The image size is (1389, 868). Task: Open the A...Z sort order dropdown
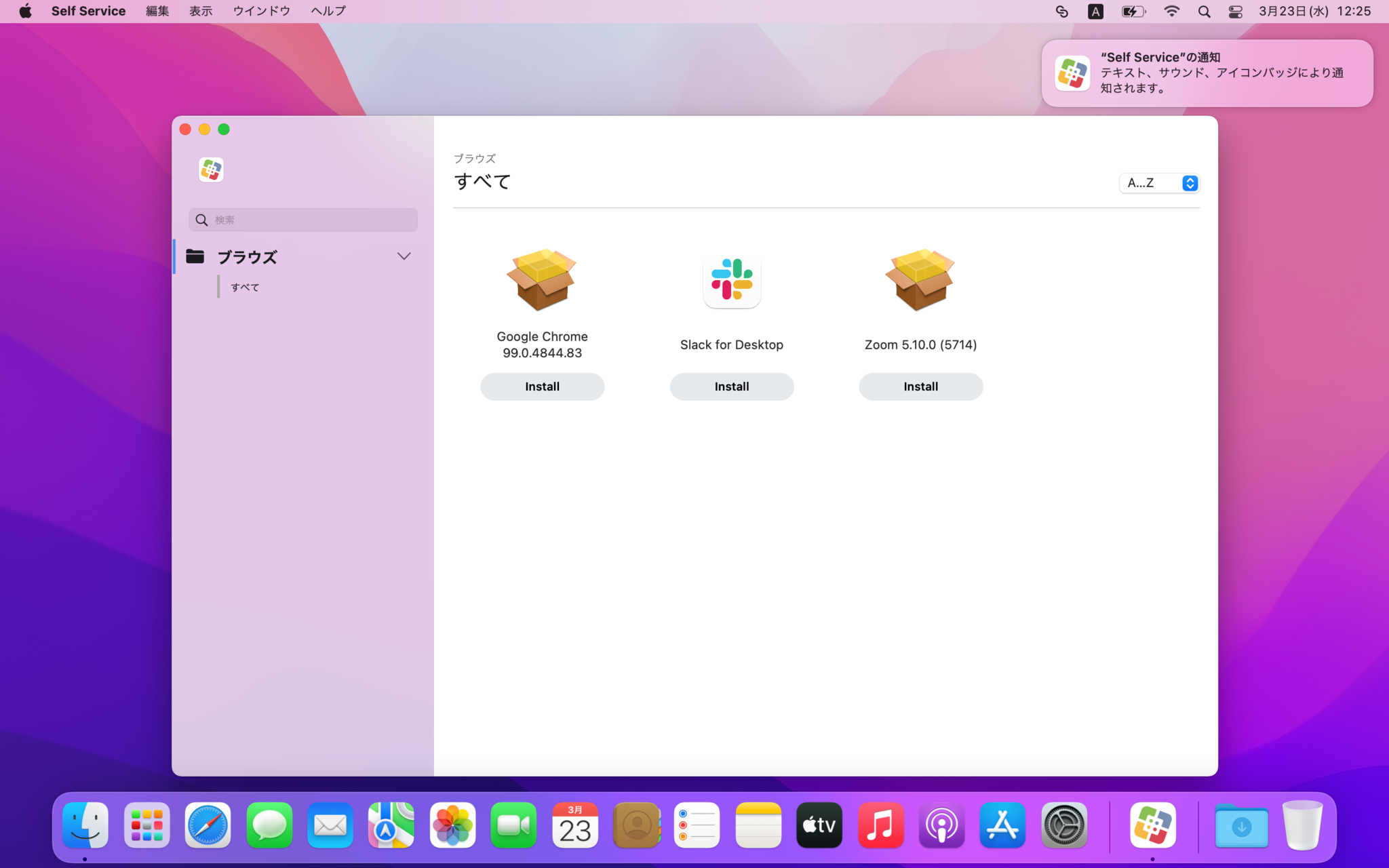(x=1159, y=183)
